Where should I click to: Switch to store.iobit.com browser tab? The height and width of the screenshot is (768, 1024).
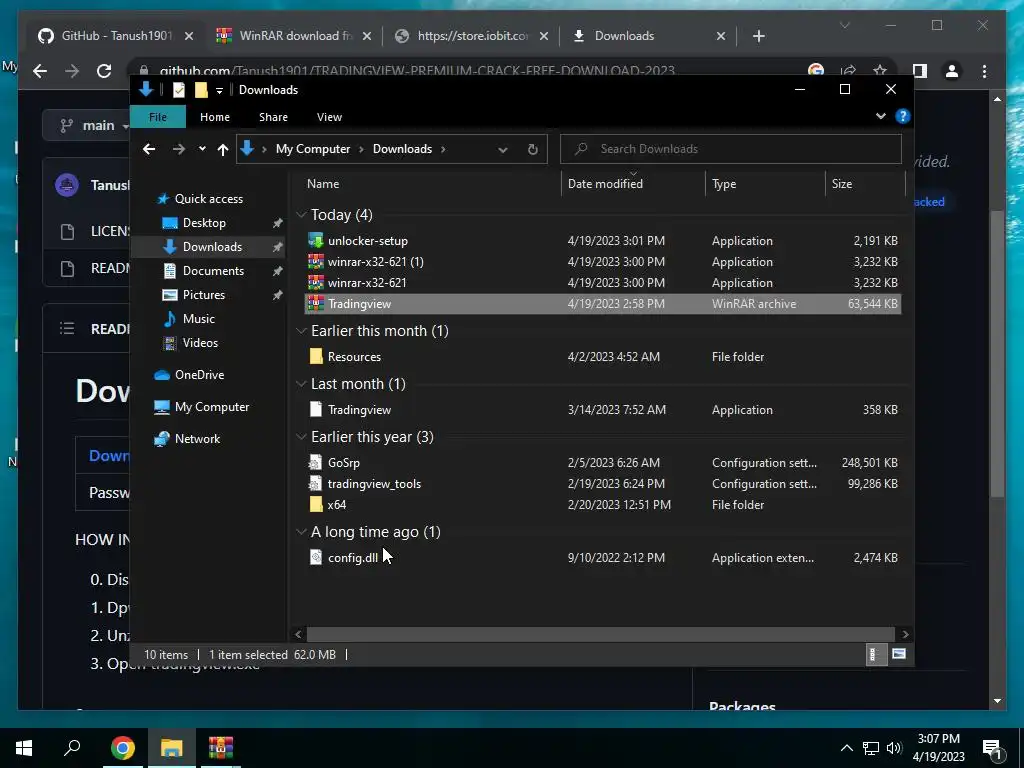point(472,36)
